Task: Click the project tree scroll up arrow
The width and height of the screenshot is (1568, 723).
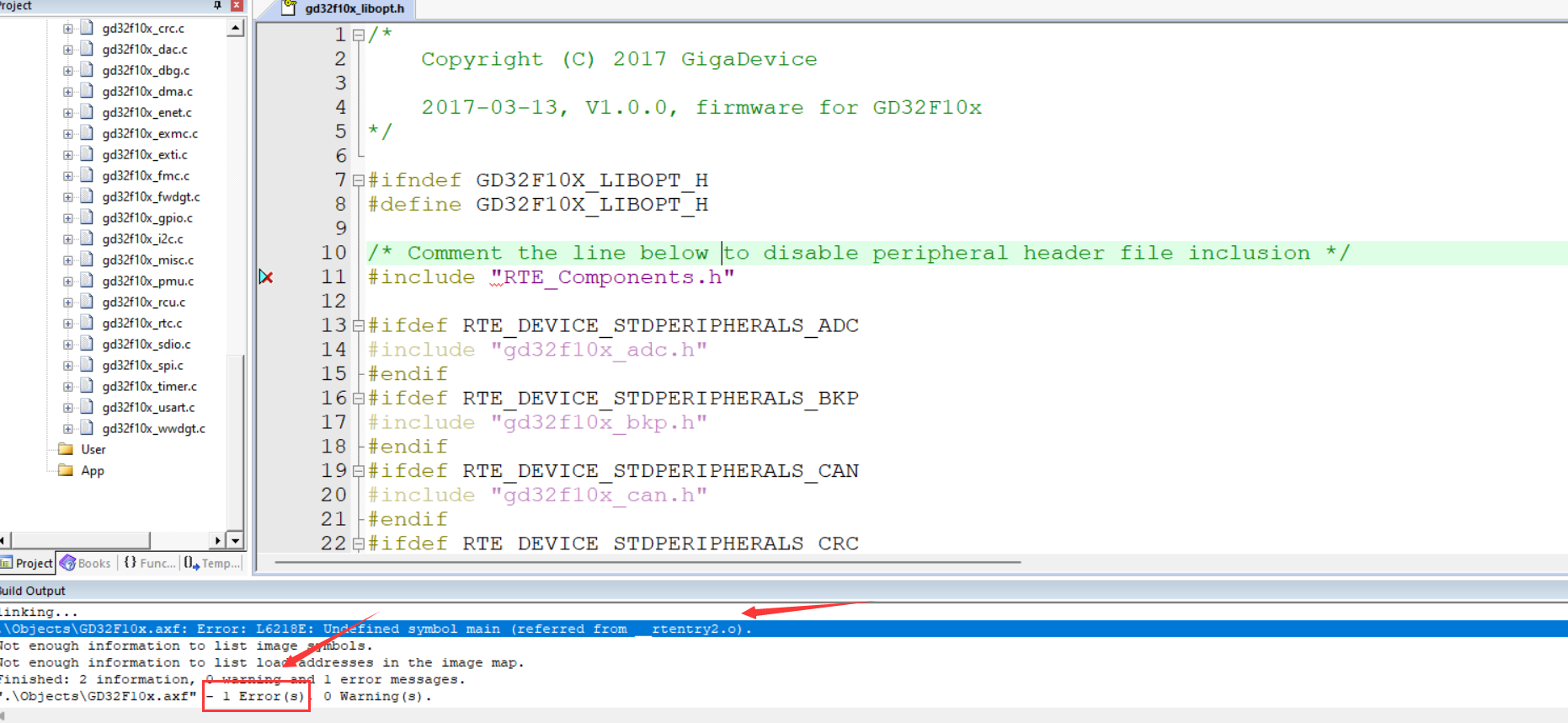Action: coord(236,29)
